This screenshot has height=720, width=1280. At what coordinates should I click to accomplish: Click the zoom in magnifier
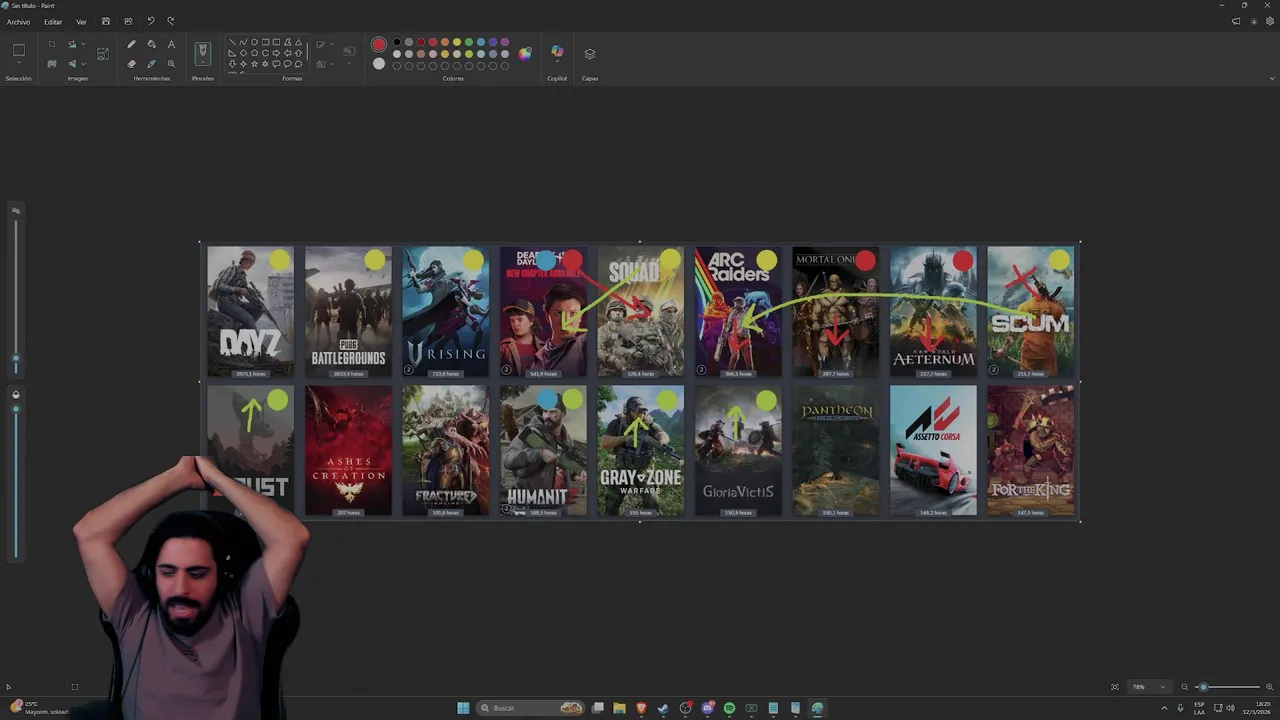(1270, 687)
